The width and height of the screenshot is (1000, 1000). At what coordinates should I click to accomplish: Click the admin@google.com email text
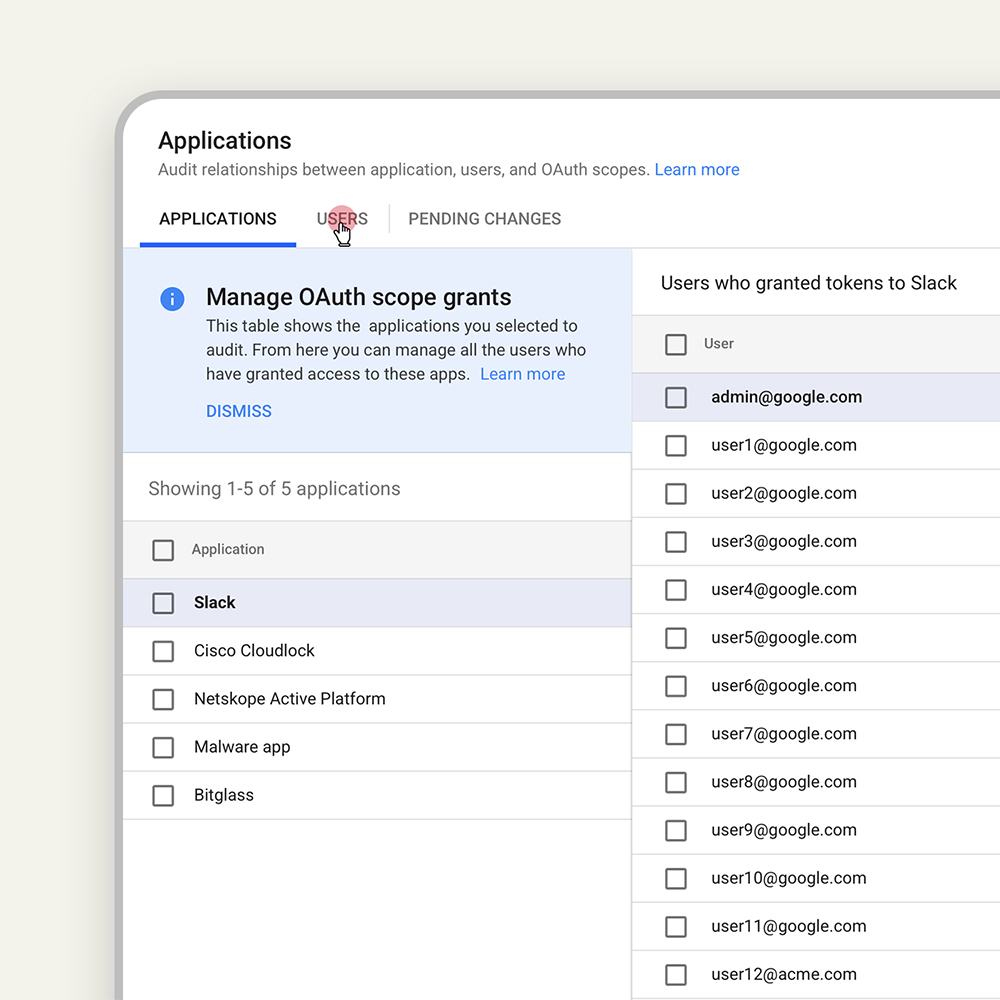point(786,397)
